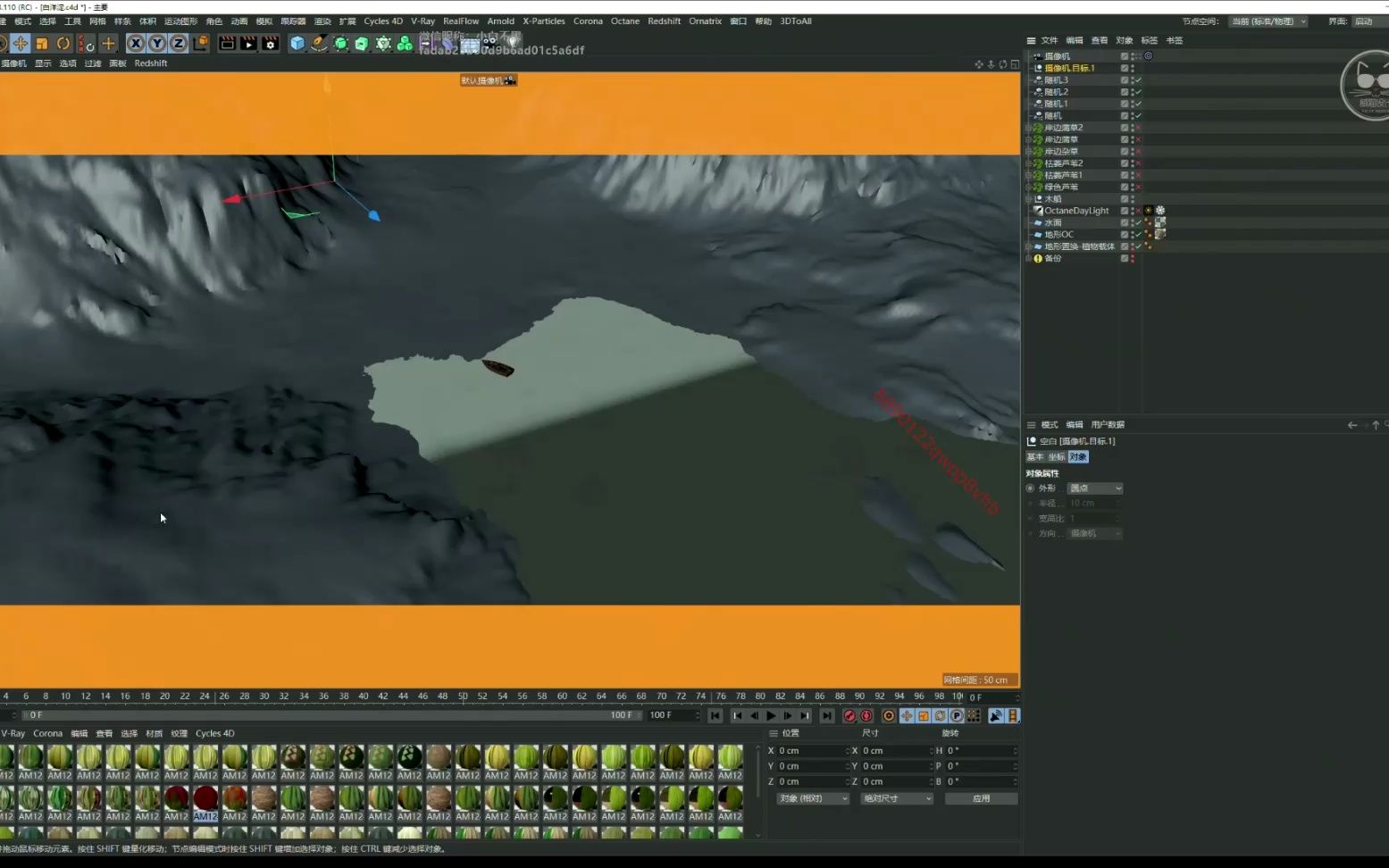
Task: Enable the 岸边蒲草2 object red cross
Action: [1138, 128]
